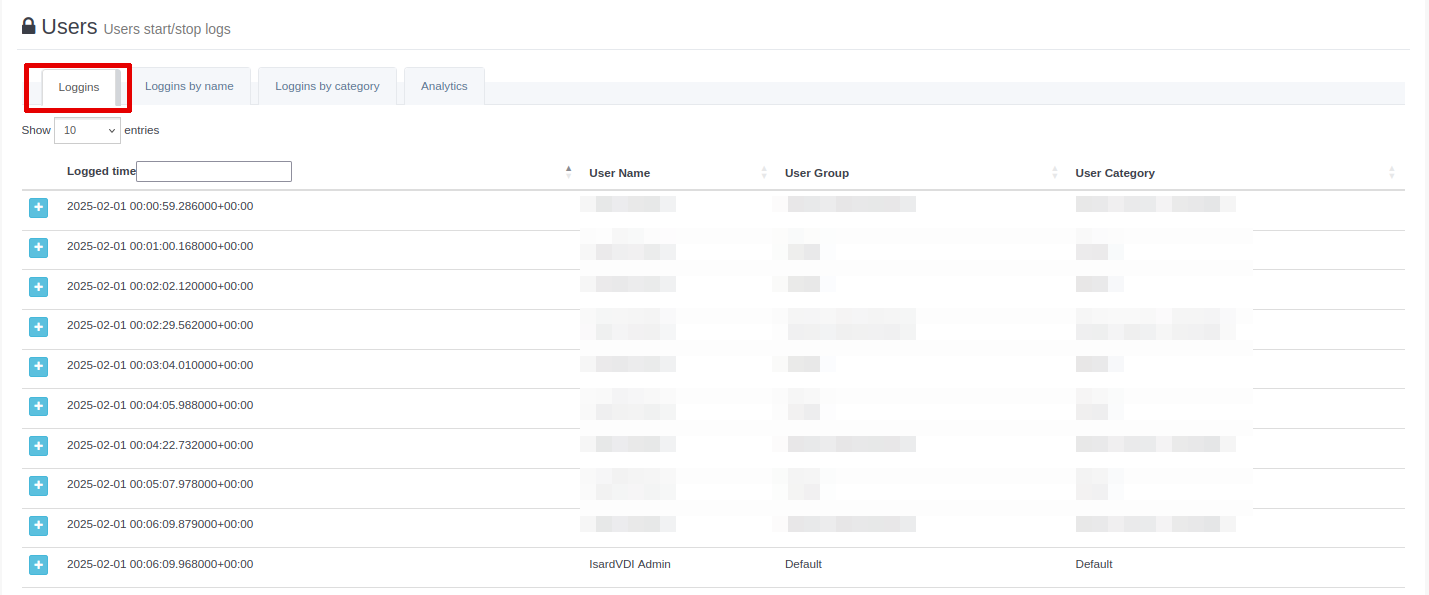
Task: Click plus icon for 00:02:02.120000 entry
Action: click(38, 287)
